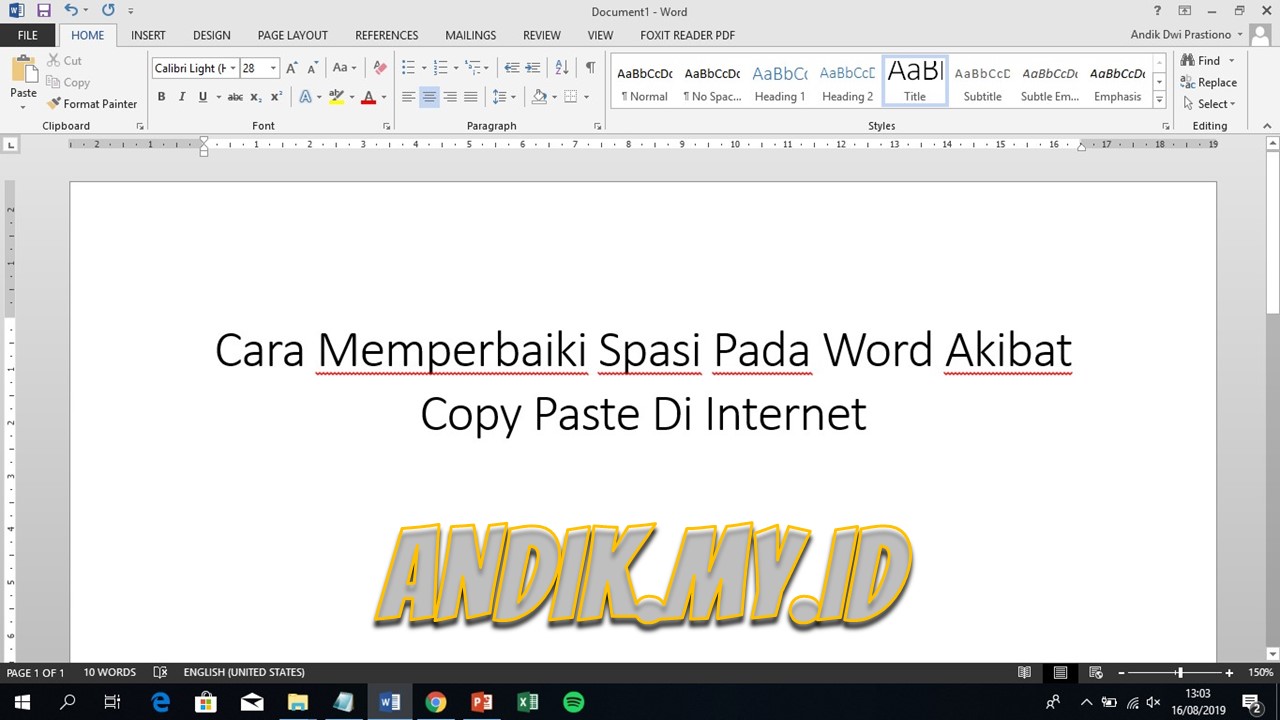This screenshot has height=720, width=1280.
Task: Click ENGLISH (UNITED STATES) language status
Action: coord(244,672)
